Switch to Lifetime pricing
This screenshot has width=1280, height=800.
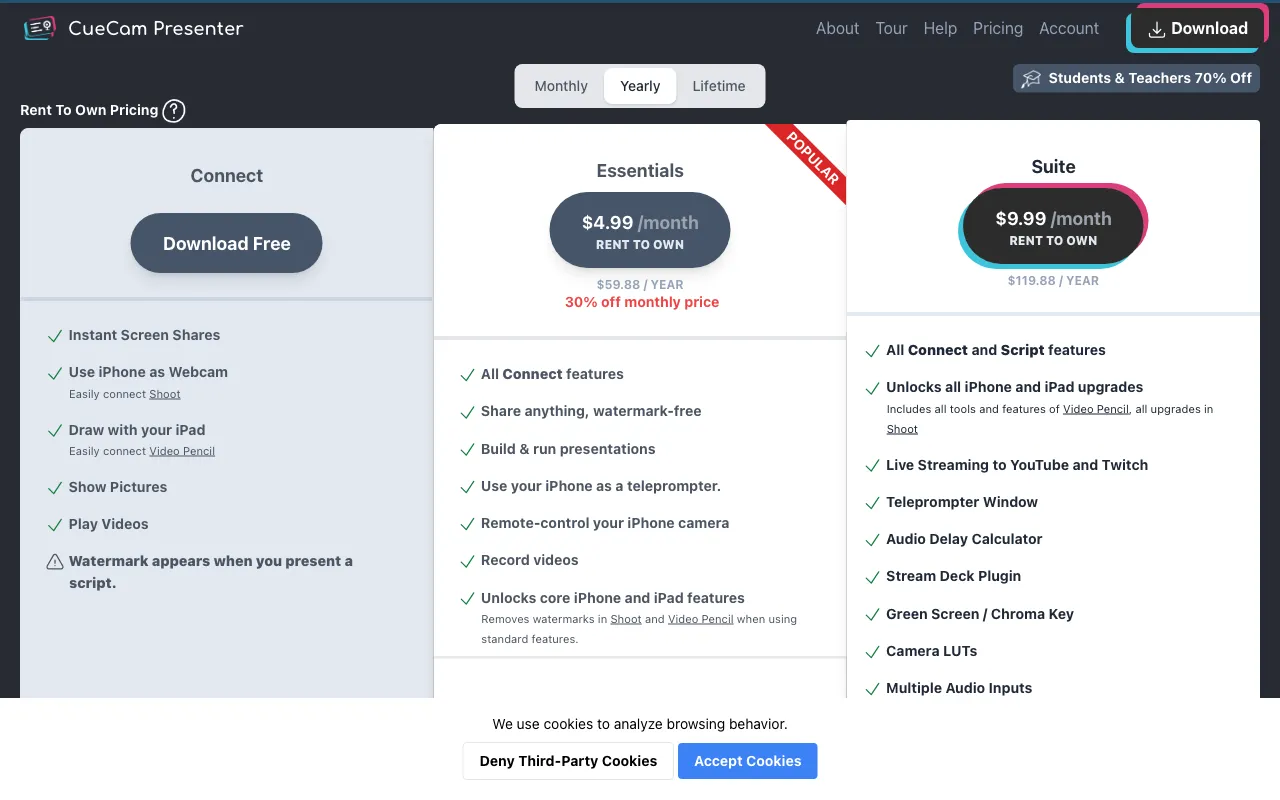pos(719,86)
